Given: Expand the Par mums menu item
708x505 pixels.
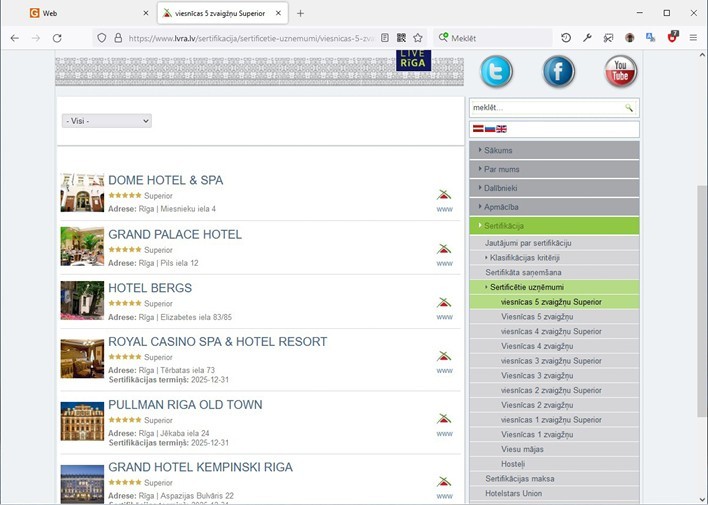Looking at the screenshot, I should tap(554, 169).
